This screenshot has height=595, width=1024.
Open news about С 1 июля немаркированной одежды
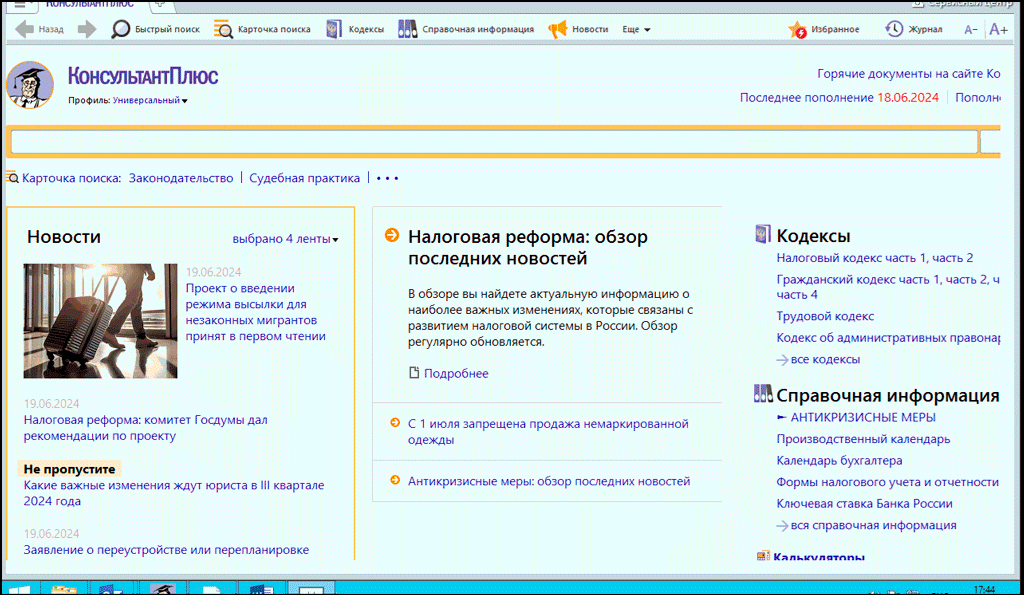click(x=548, y=432)
